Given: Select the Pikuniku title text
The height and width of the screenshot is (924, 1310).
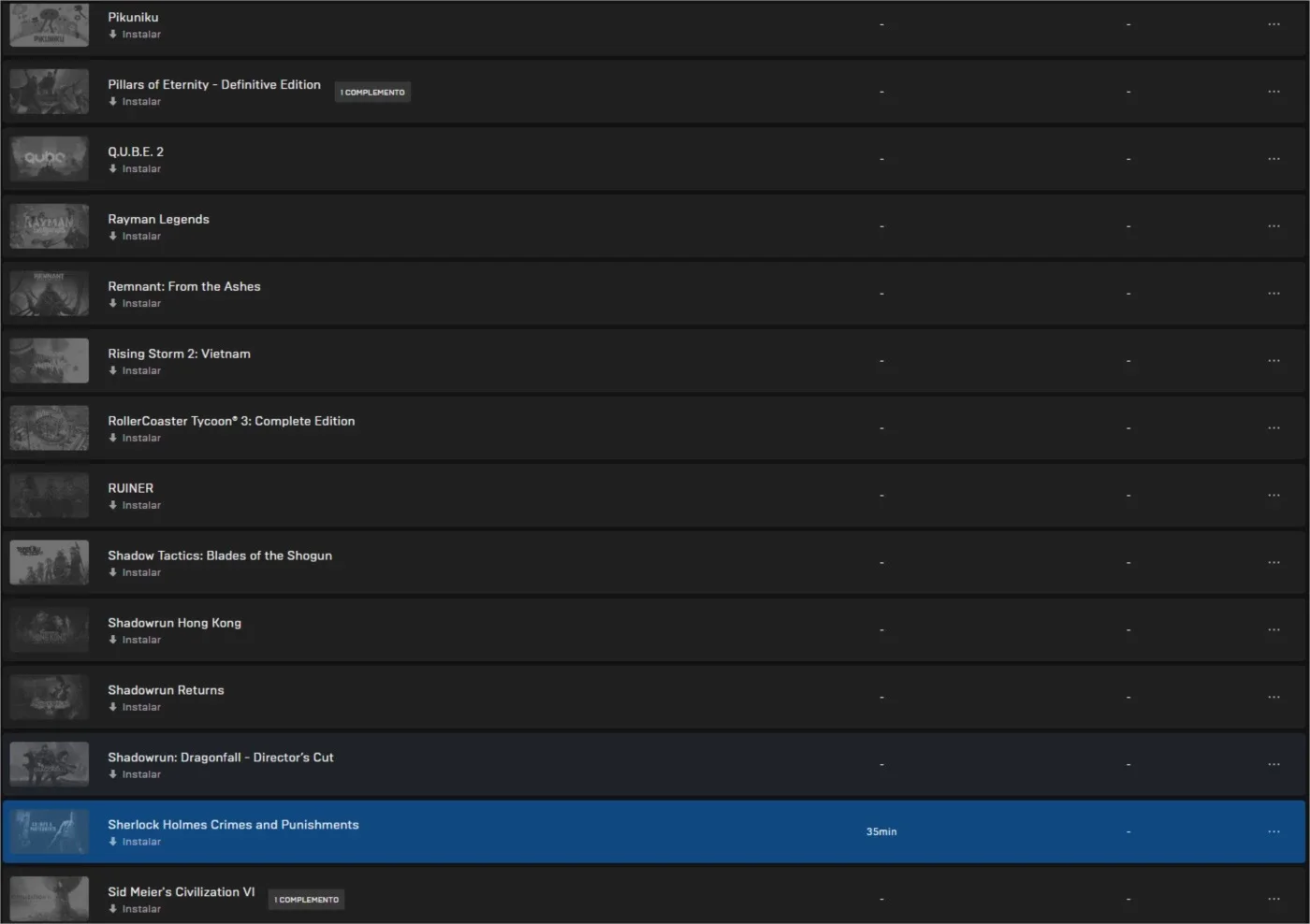Looking at the screenshot, I should click(x=133, y=18).
